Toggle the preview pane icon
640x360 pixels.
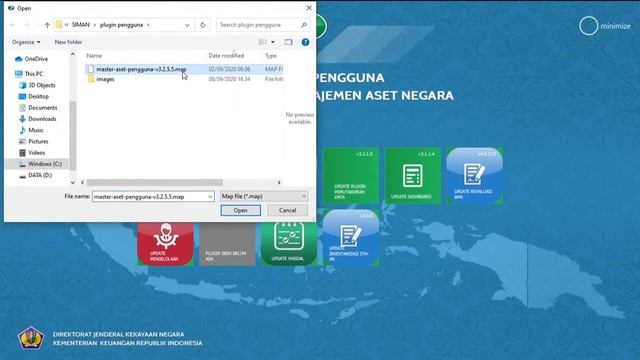288,42
